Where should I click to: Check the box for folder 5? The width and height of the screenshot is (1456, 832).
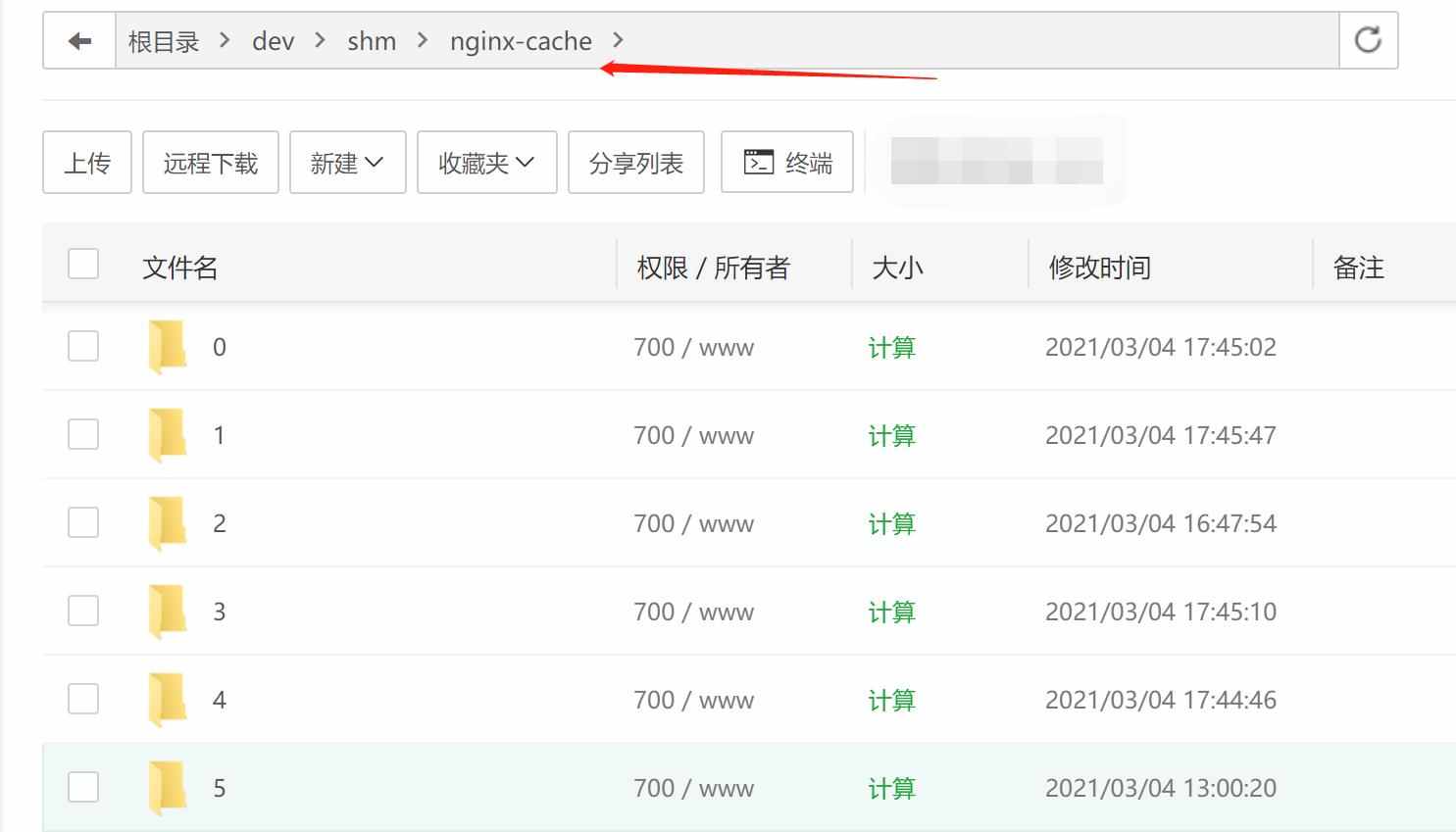click(83, 787)
